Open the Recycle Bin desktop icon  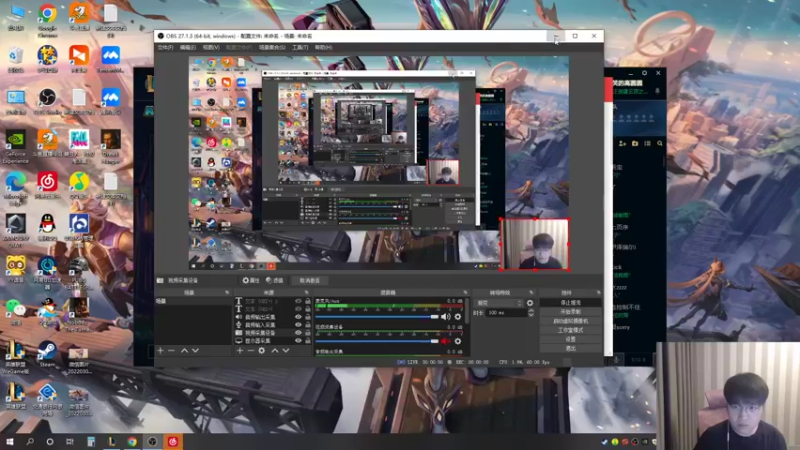(15, 59)
